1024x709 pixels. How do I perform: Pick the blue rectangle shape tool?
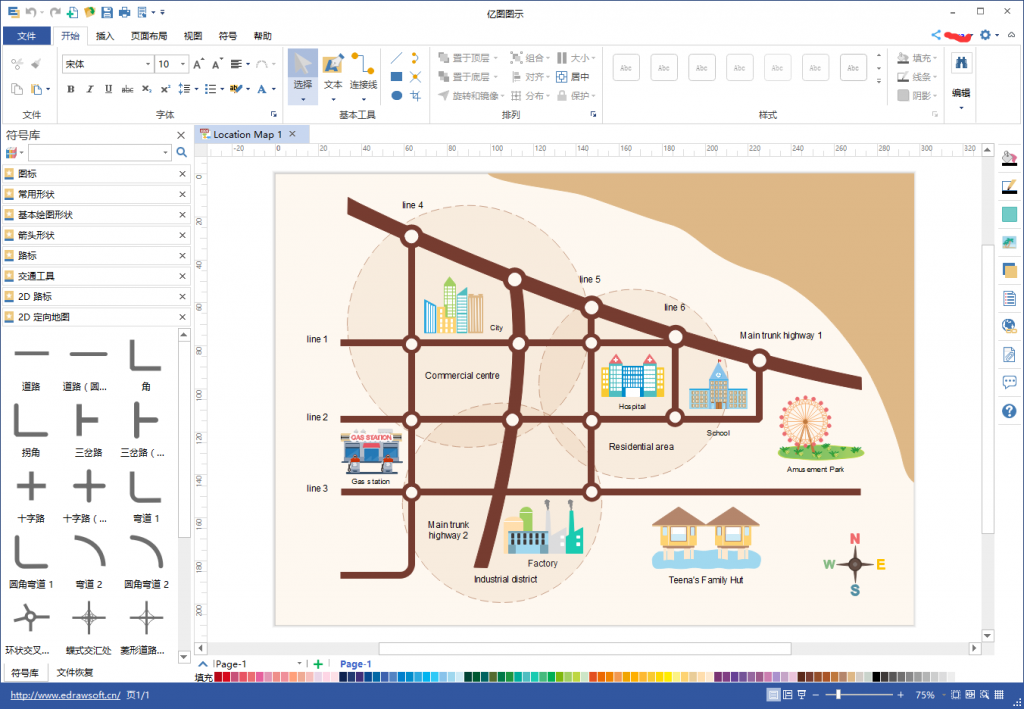pos(396,77)
